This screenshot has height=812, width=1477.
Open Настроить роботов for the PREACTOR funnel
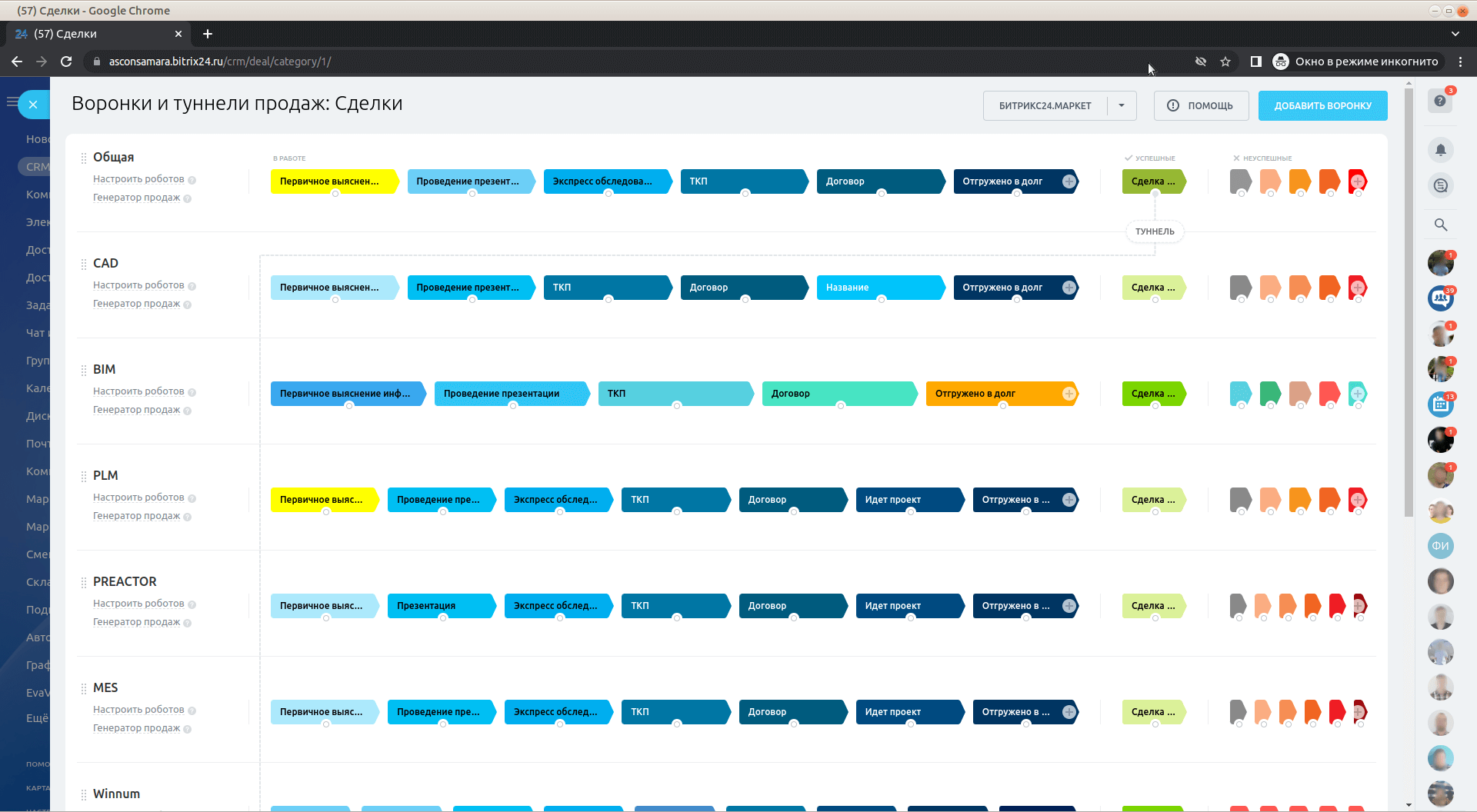coord(138,604)
